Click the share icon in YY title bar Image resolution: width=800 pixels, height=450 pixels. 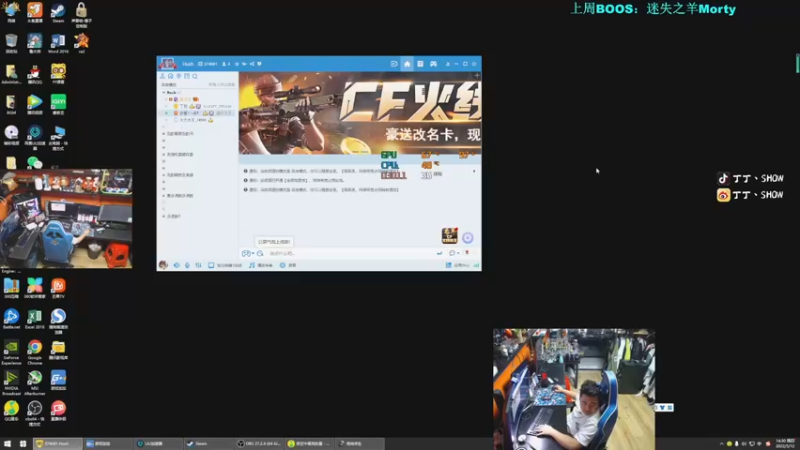[252, 64]
